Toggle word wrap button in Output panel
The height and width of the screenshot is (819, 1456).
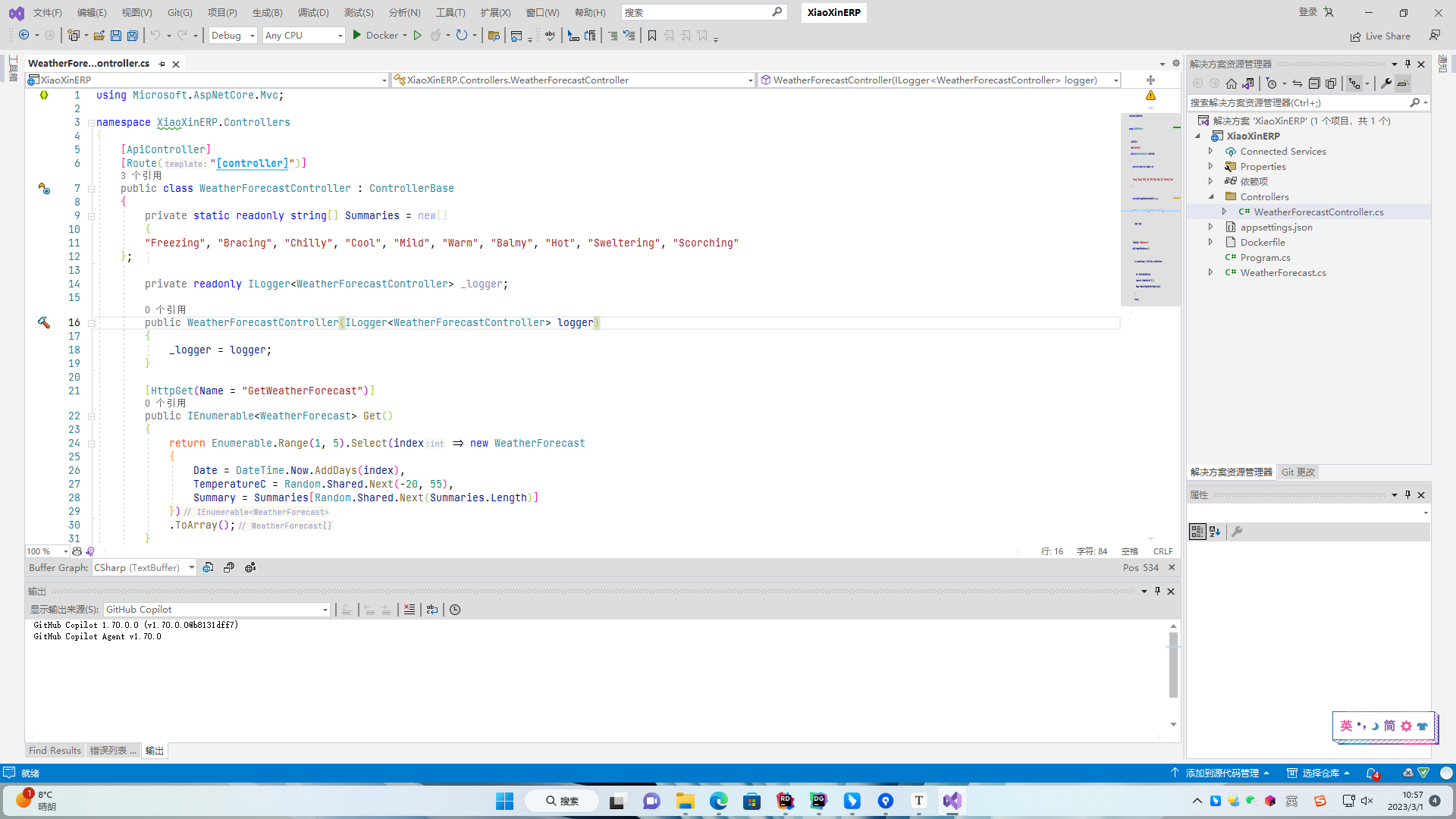pos(432,610)
